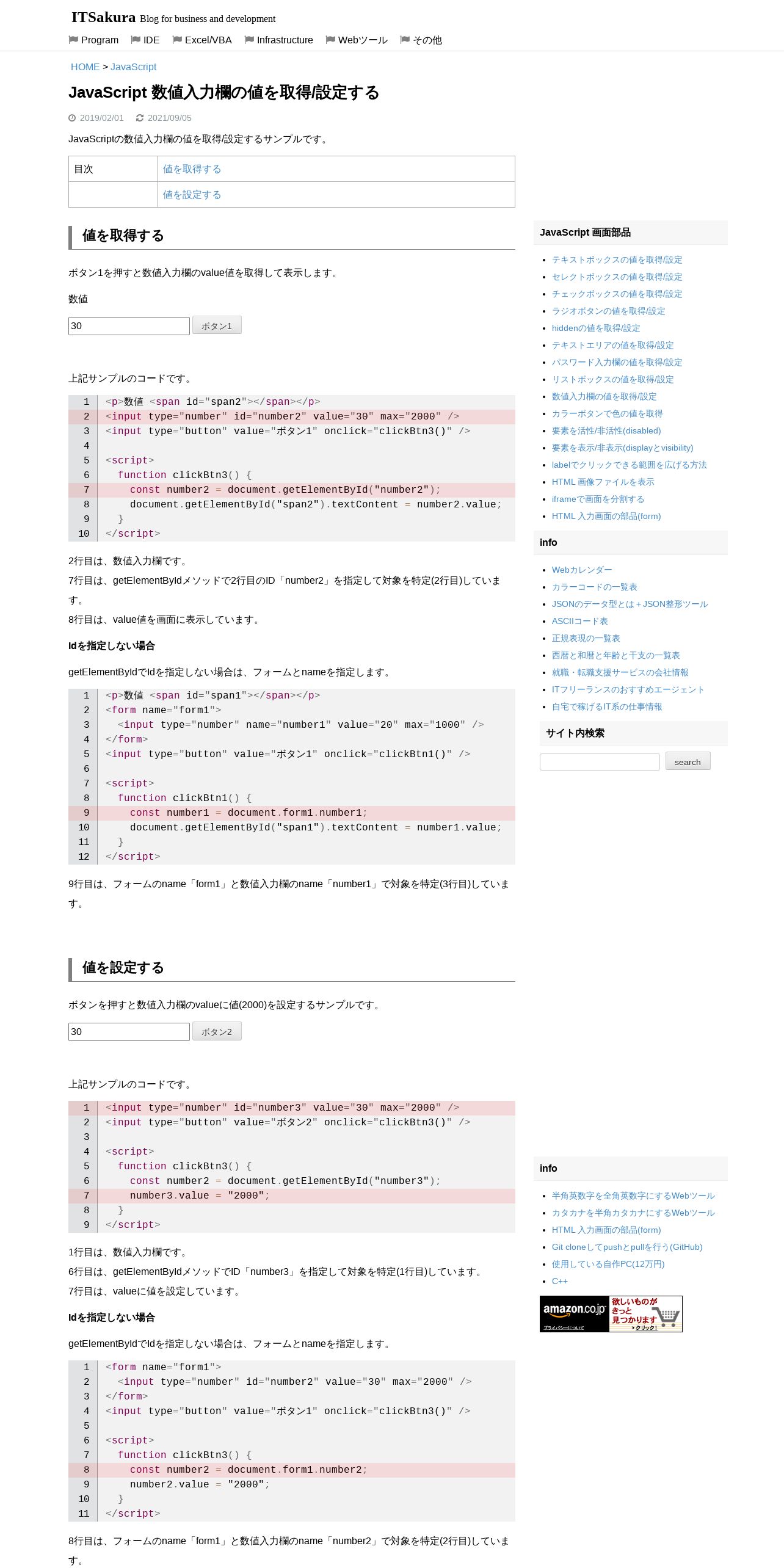Open the Excel/VBA menu

(x=208, y=40)
